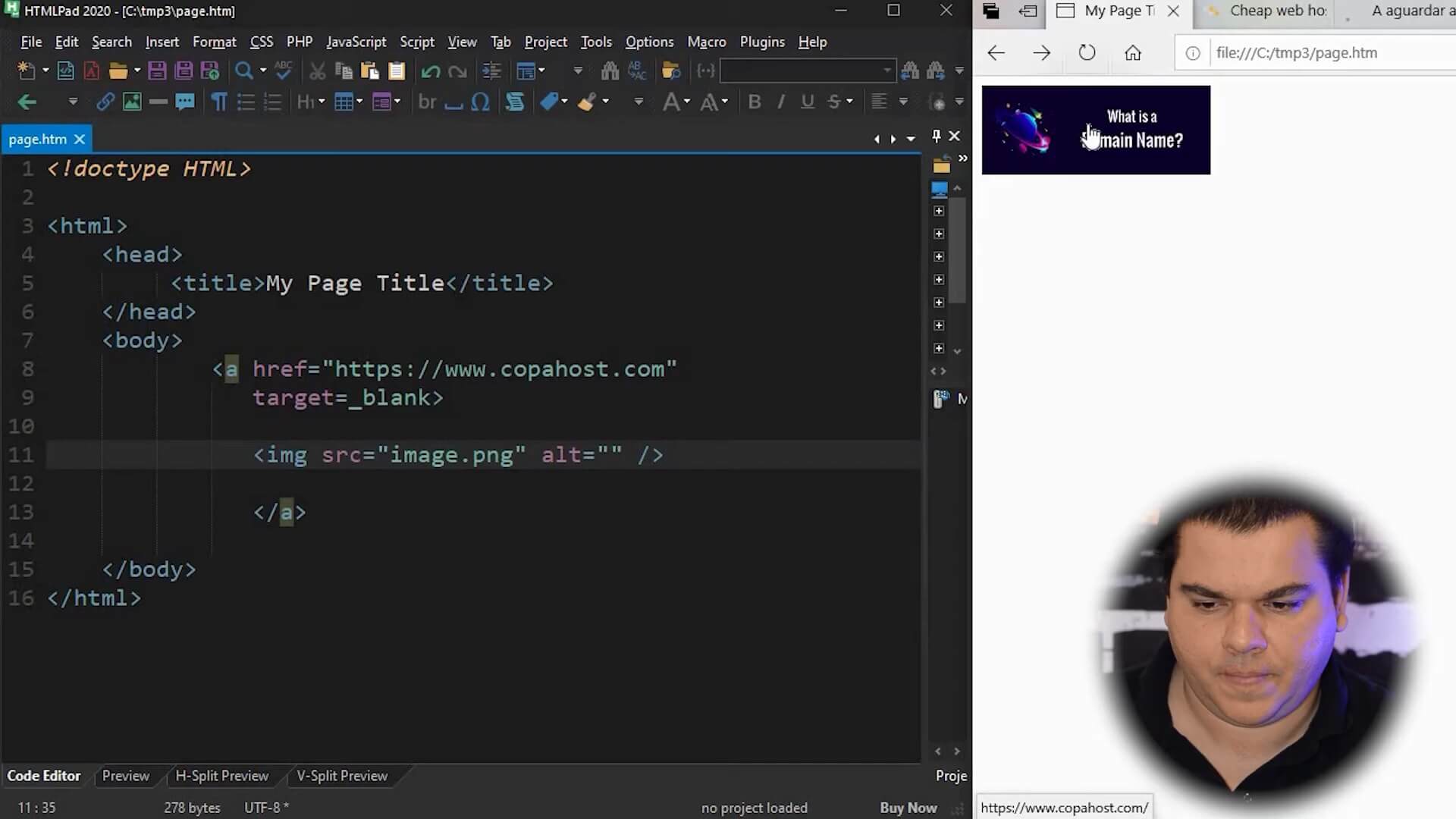Insert a paragraph with the pilcrow icon
The width and height of the screenshot is (1456, 819).
tap(219, 102)
